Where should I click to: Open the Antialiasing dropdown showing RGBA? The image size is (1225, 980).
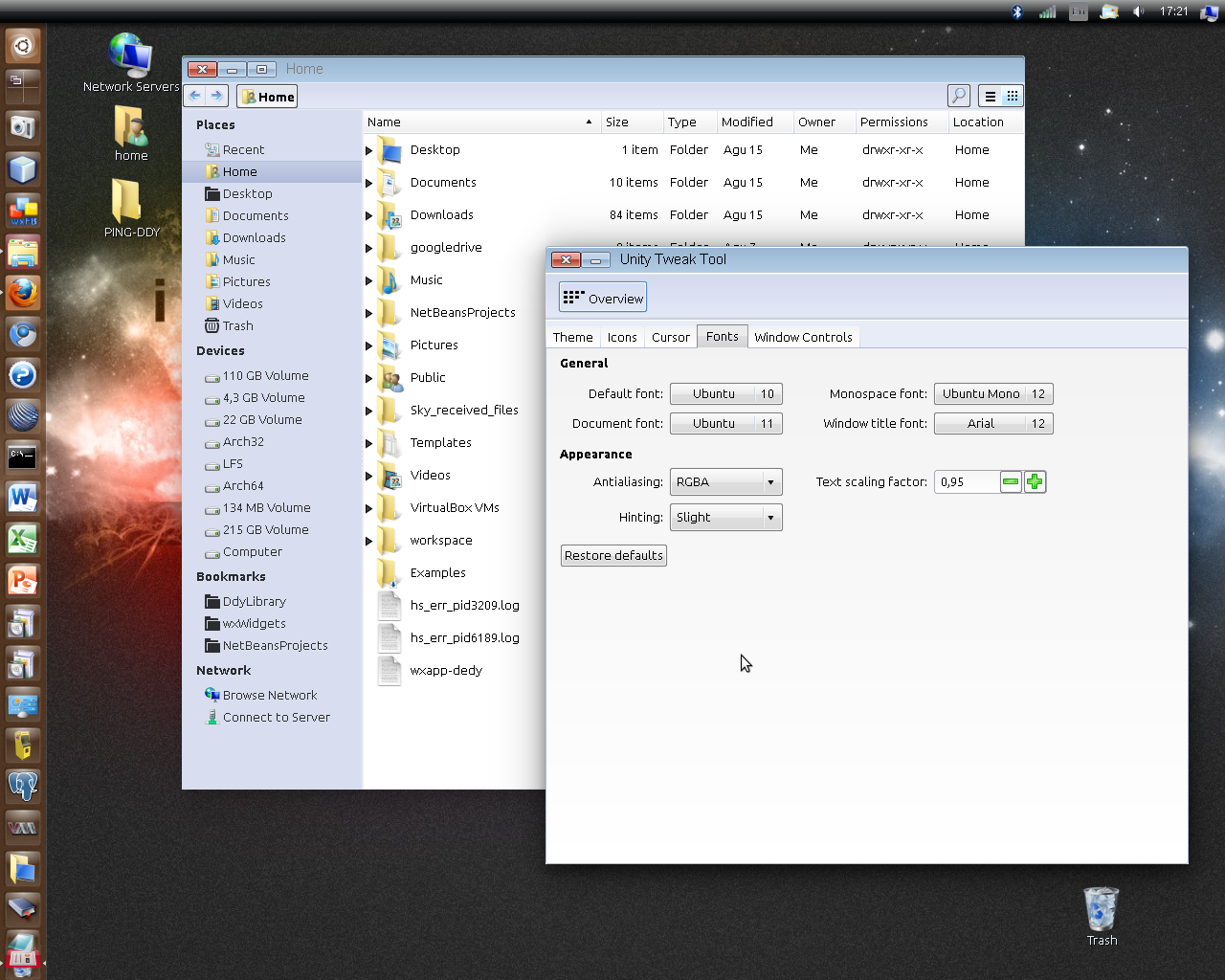[x=725, y=481]
